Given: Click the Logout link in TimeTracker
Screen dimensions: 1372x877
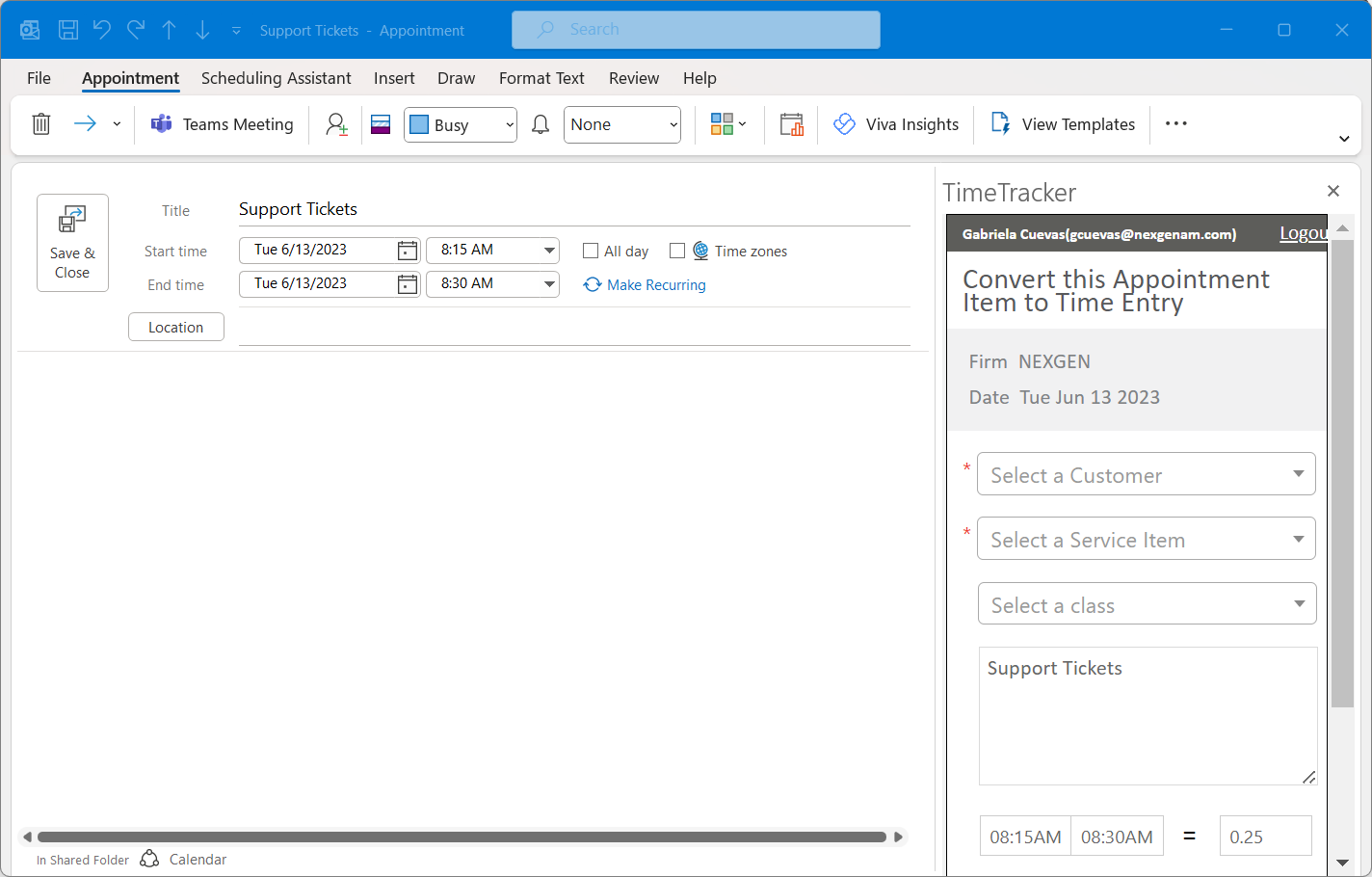Looking at the screenshot, I should coord(1304,233).
